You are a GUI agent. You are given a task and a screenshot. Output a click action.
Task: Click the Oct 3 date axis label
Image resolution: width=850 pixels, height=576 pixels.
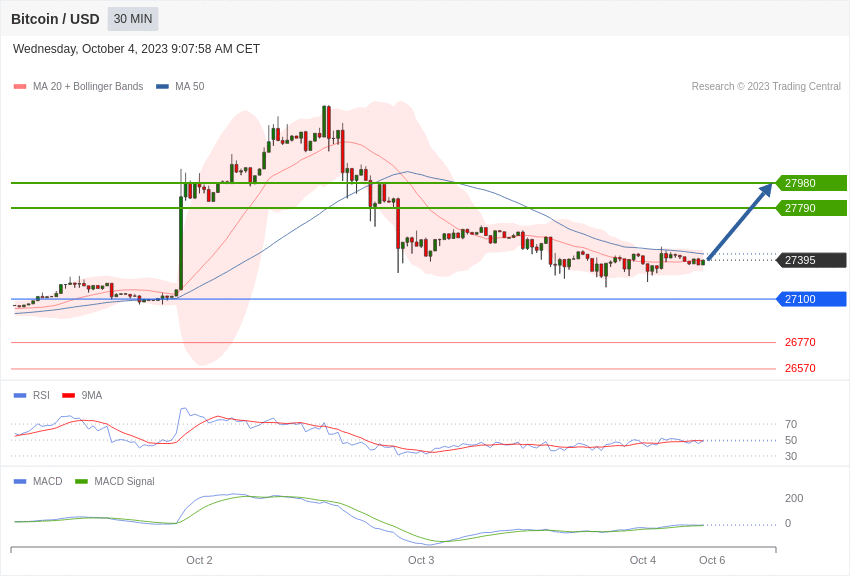click(x=421, y=560)
